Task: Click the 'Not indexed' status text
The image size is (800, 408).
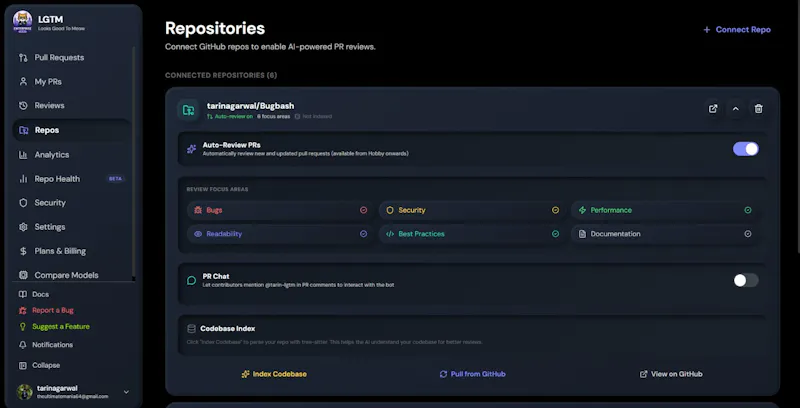Action: click(317, 117)
